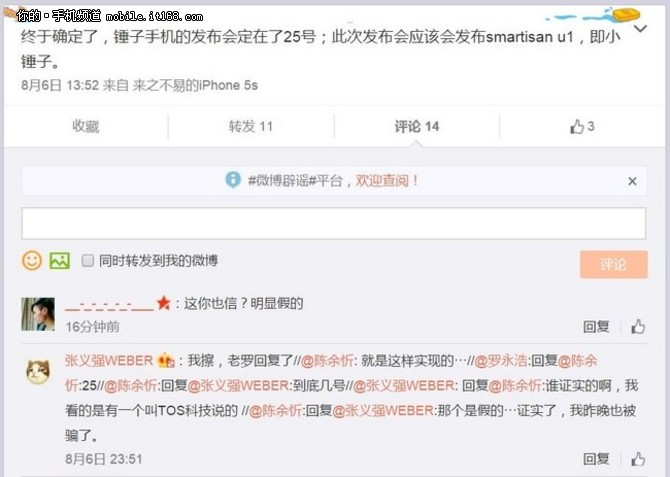Screen dimensions: 670x477
Task: Open 张义强WEBER's cat avatar
Action: tap(38, 371)
